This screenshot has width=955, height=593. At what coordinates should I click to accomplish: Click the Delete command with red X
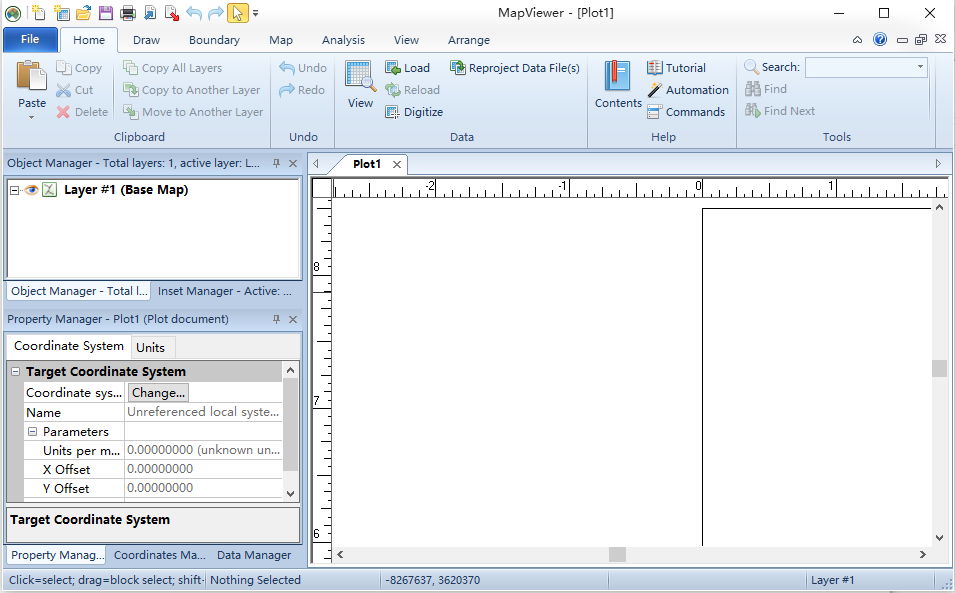point(82,112)
